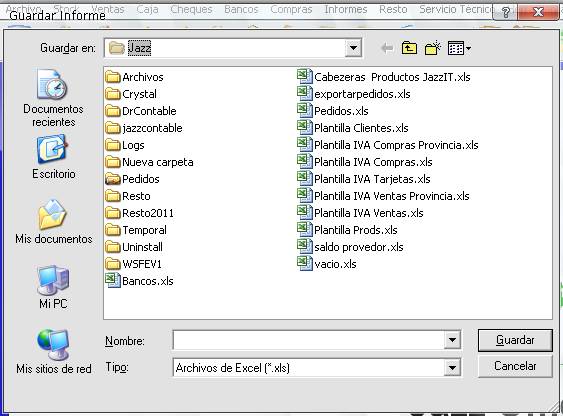Open the Views menu icon

459,48
